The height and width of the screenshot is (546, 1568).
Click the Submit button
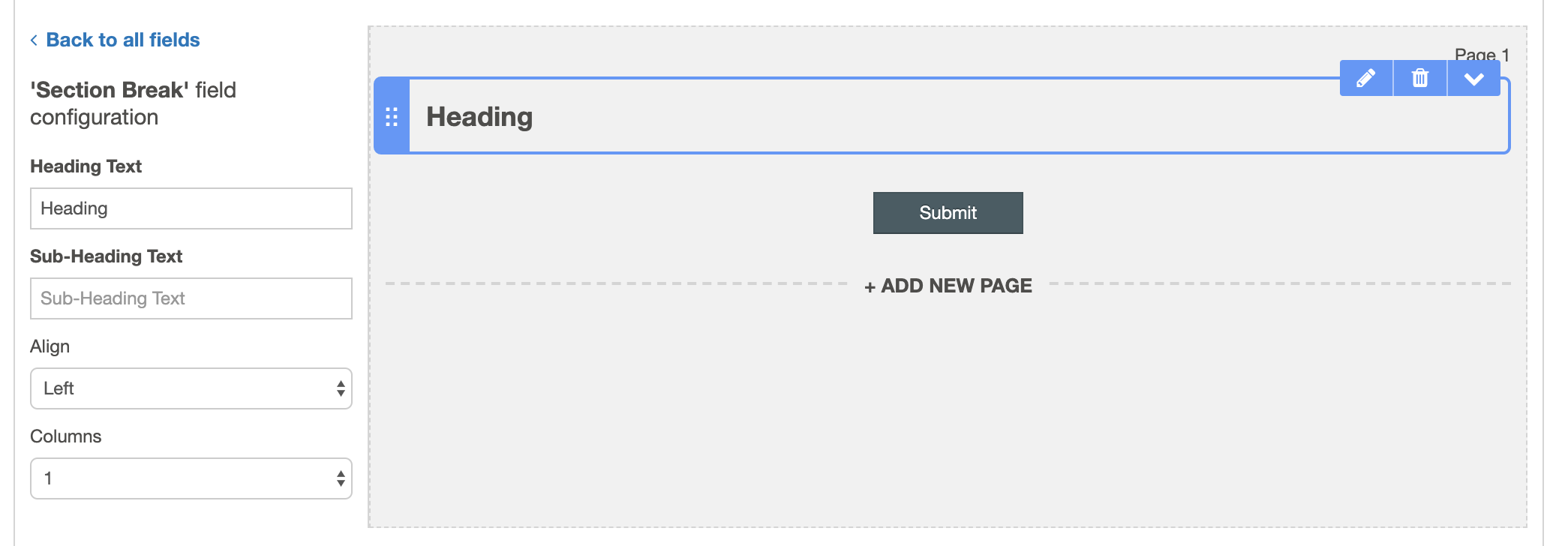tap(948, 213)
